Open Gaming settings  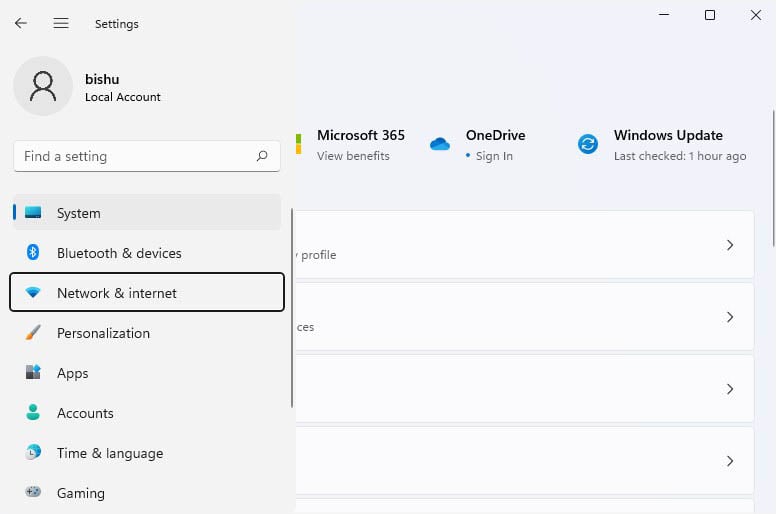[147, 493]
